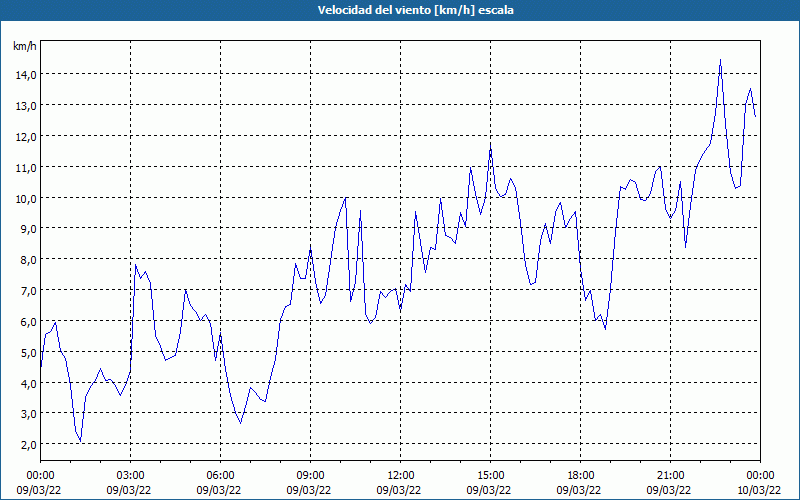The image size is (800, 500).
Task: Click the 14,0 y-axis label
Action: pos(27,75)
